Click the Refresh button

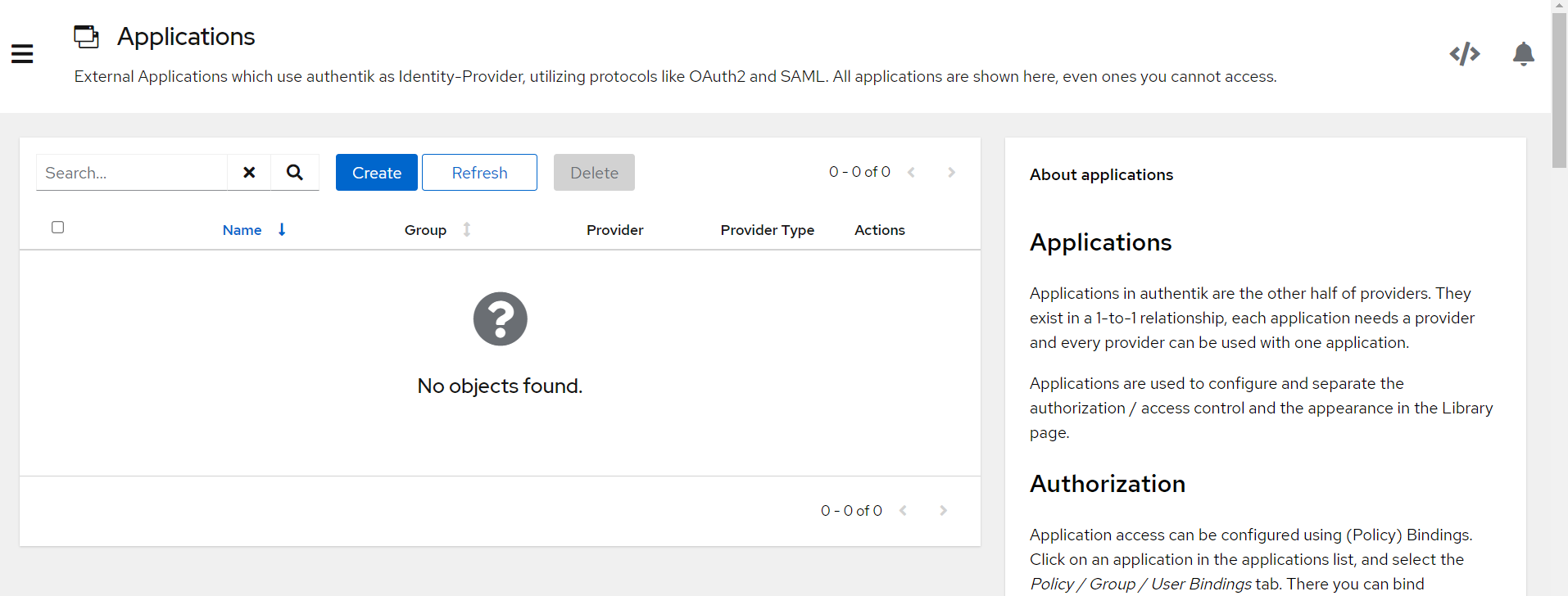[479, 173]
